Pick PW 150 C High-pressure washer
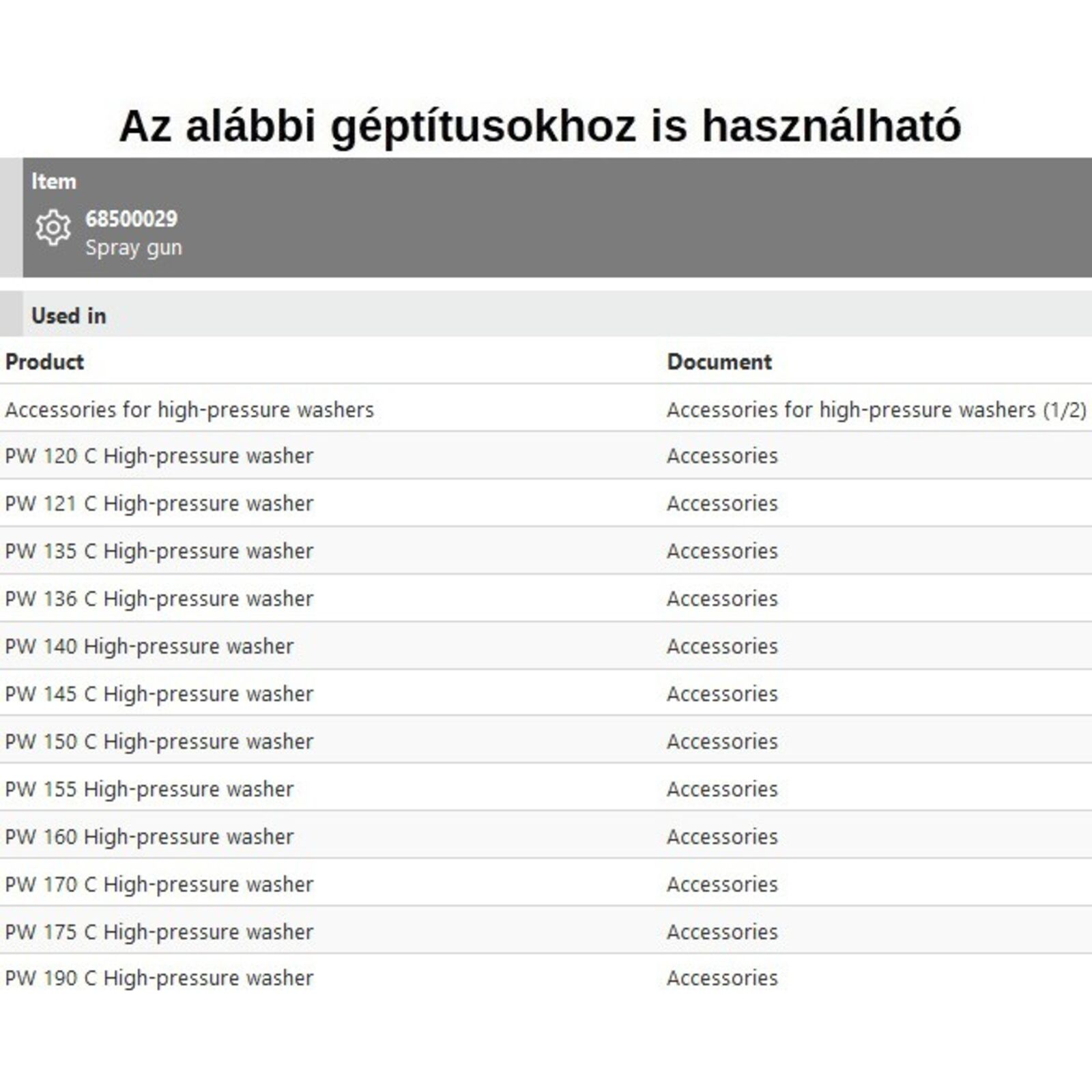 click(159, 742)
